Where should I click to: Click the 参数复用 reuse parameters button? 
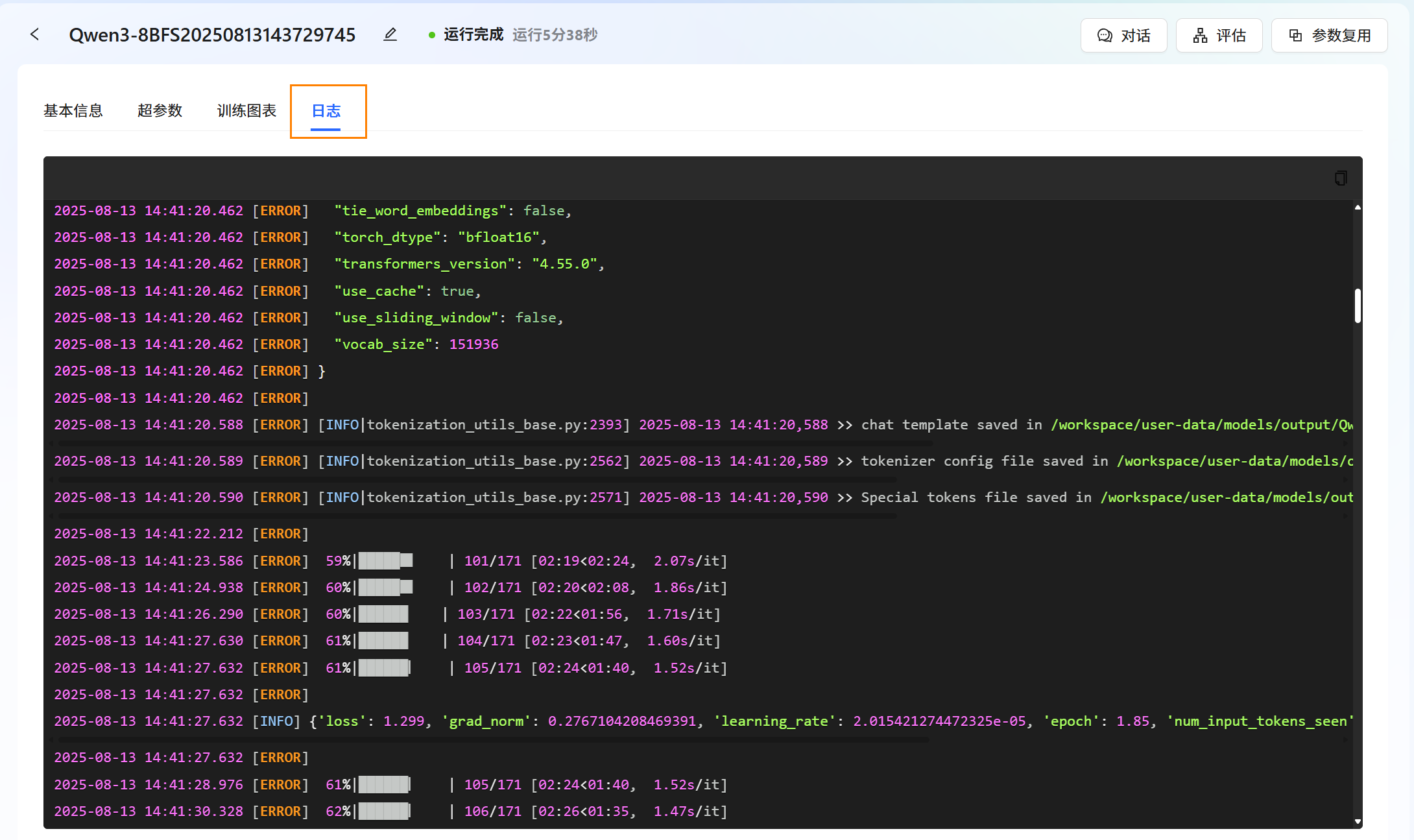[1329, 36]
